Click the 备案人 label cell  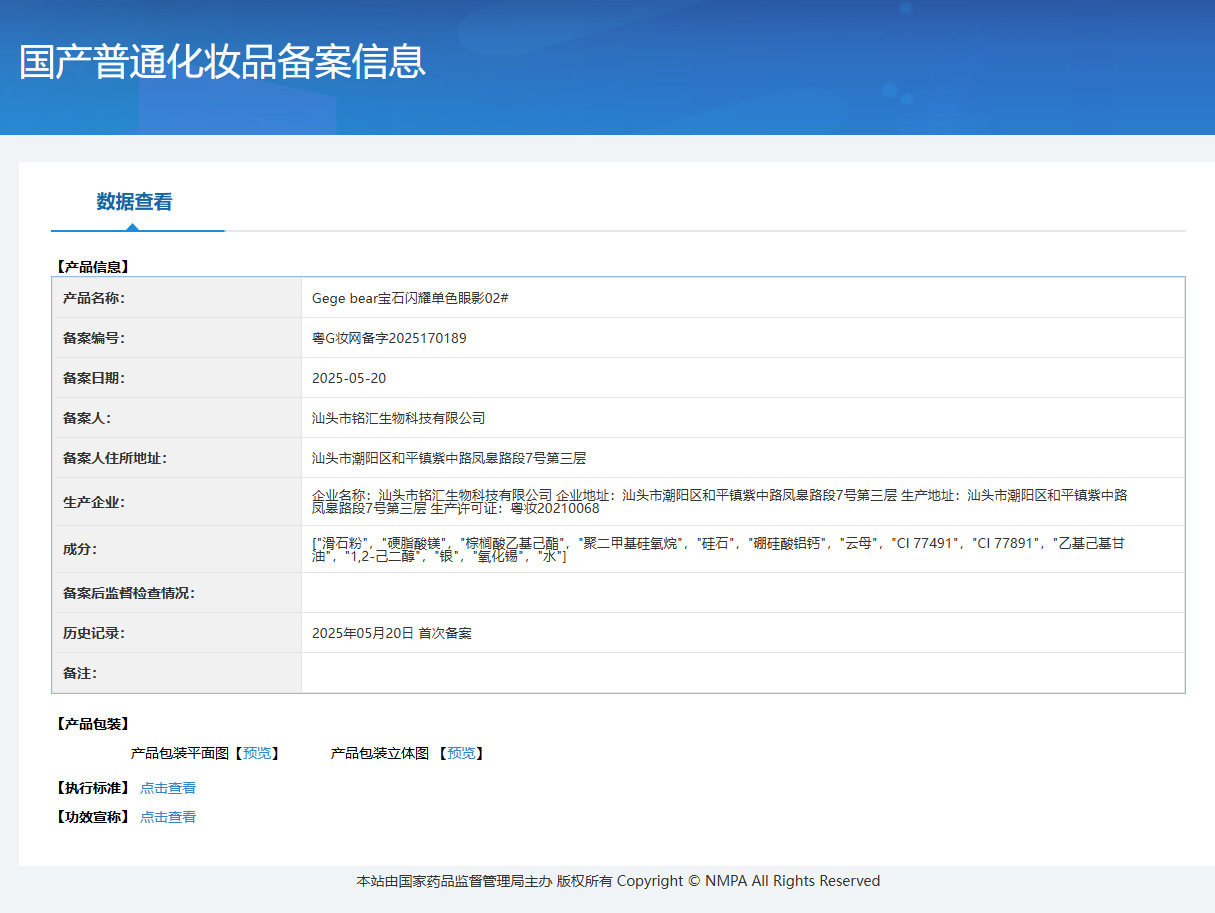pos(177,418)
